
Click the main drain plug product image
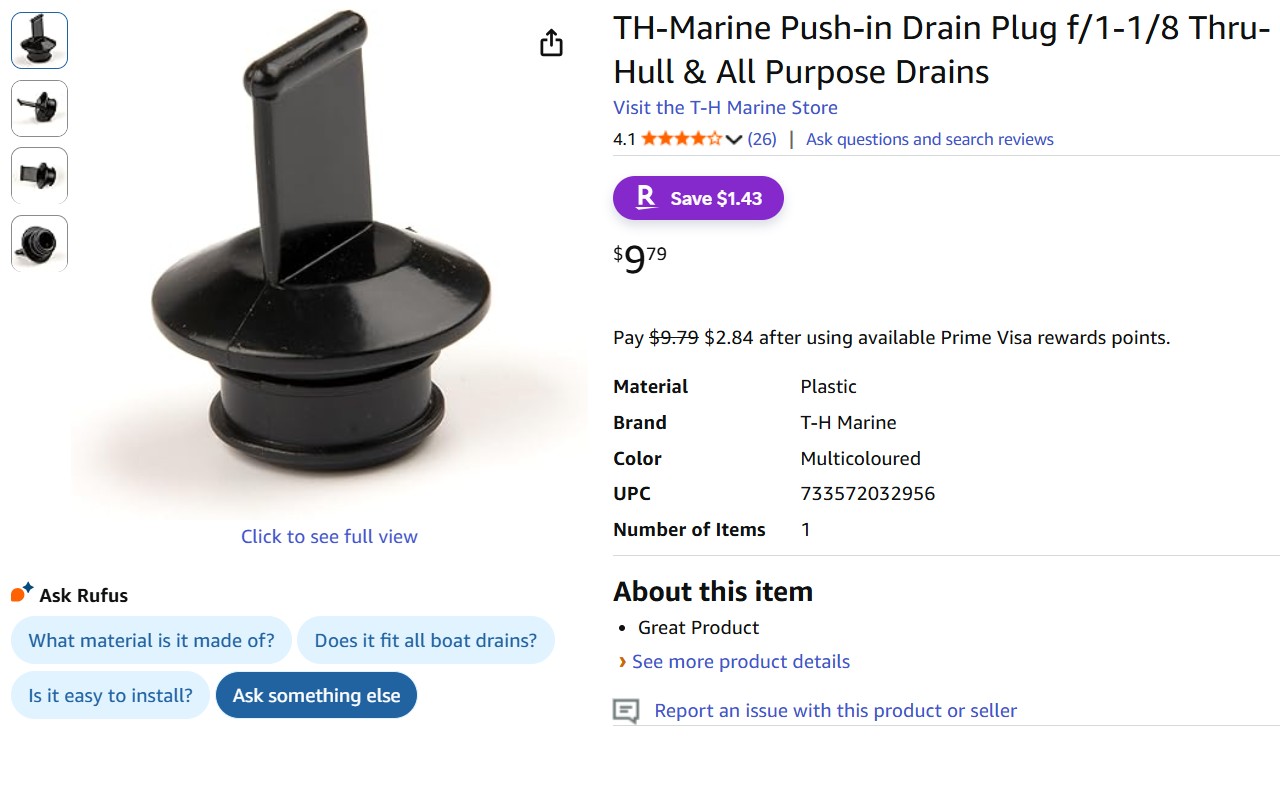point(320,260)
